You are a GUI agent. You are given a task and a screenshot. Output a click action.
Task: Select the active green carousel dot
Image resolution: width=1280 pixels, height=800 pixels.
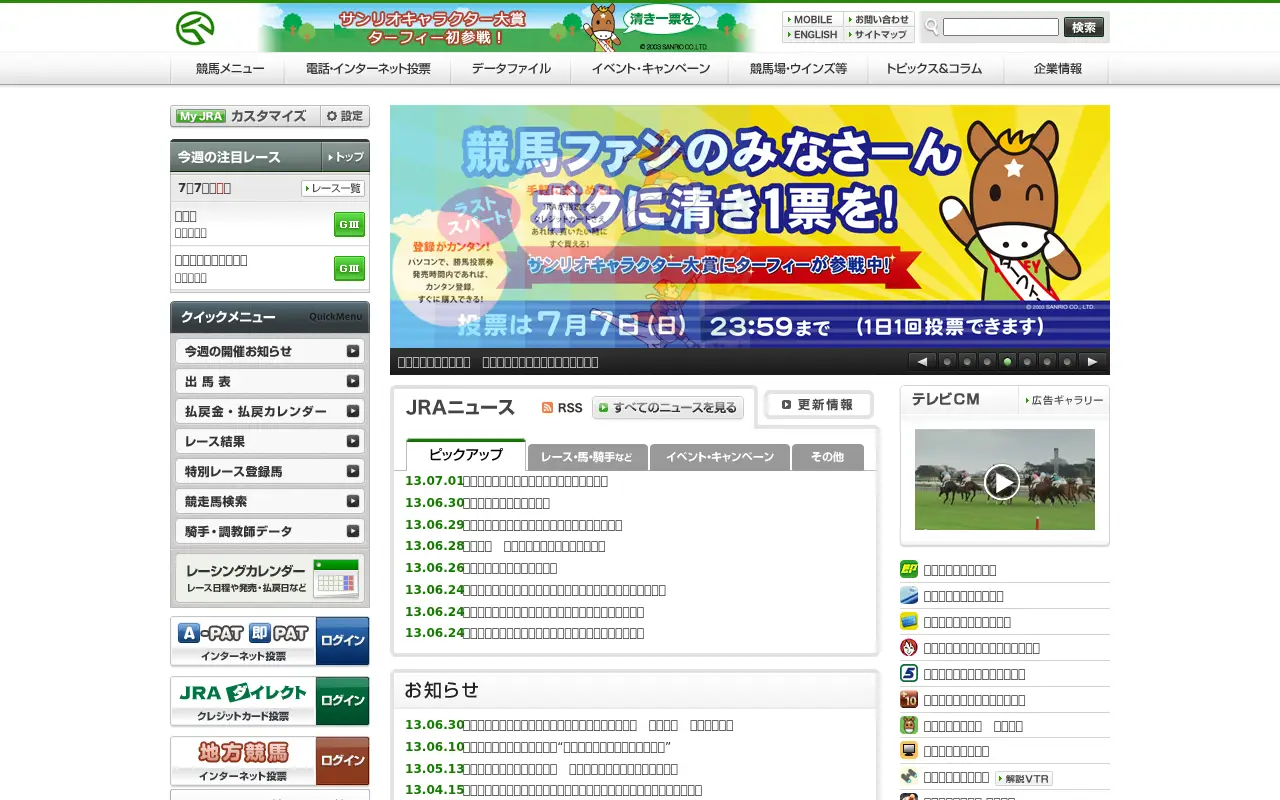point(1007,362)
